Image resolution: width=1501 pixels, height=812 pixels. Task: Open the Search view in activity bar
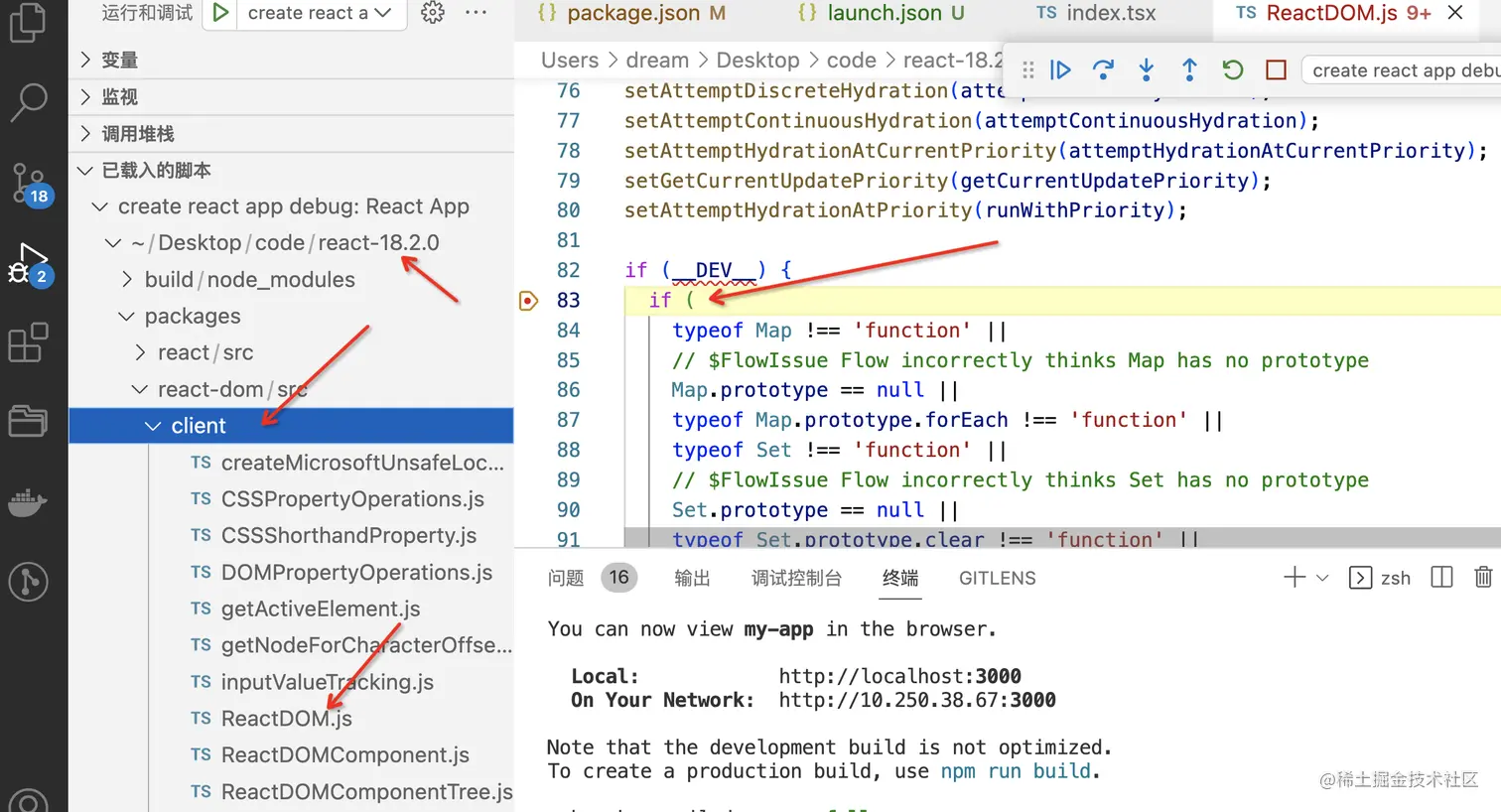tap(28, 101)
